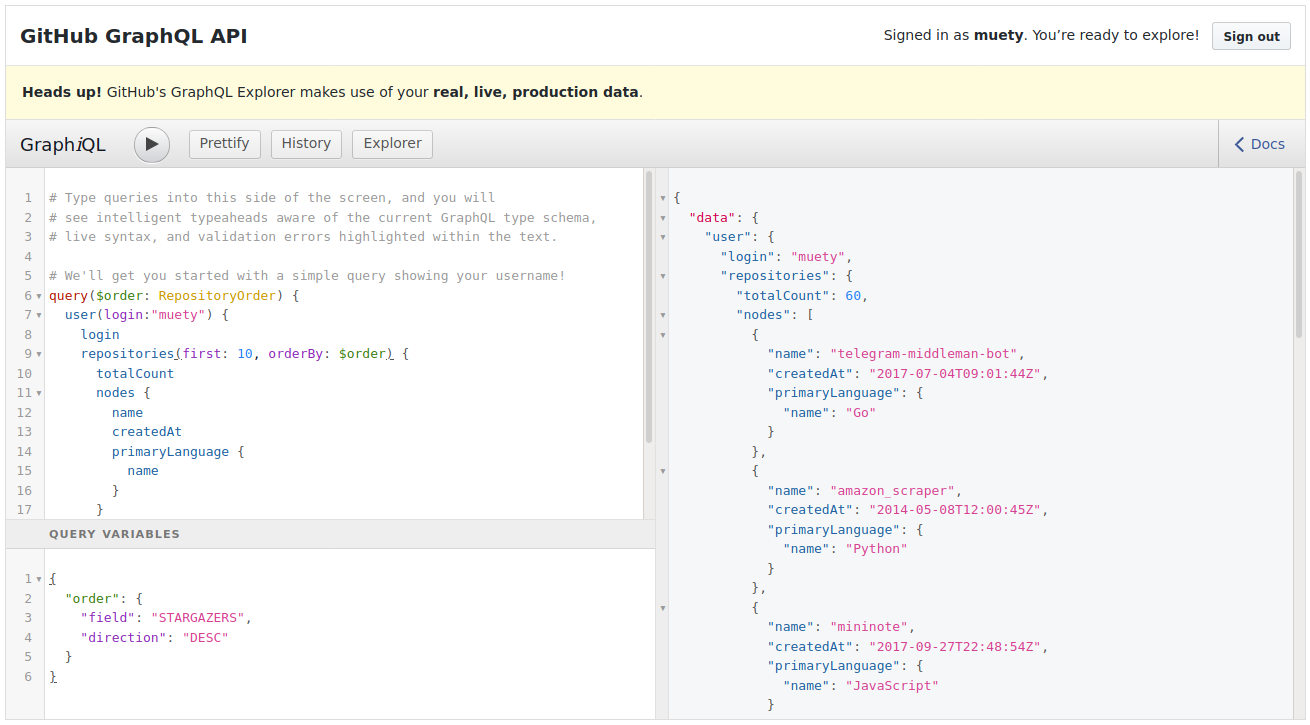This screenshot has height=725, width=1310.
Task: Click the "DESC" direction value
Action: click(x=206, y=637)
